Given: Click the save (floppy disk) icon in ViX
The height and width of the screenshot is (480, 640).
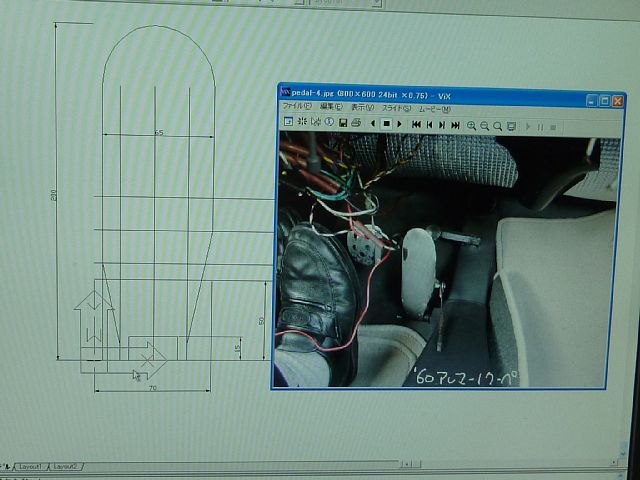Looking at the screenshot, I should pyautogui.click(x=343, y=123).
